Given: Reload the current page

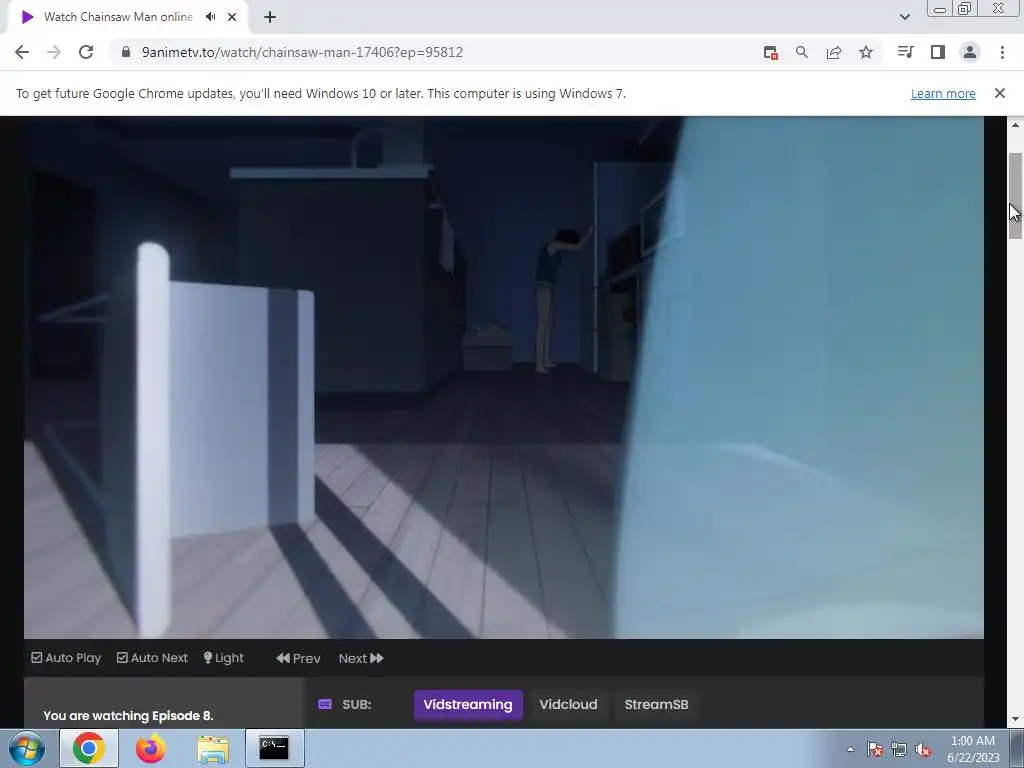Looking at the screenshot, I should coord(86,52).
